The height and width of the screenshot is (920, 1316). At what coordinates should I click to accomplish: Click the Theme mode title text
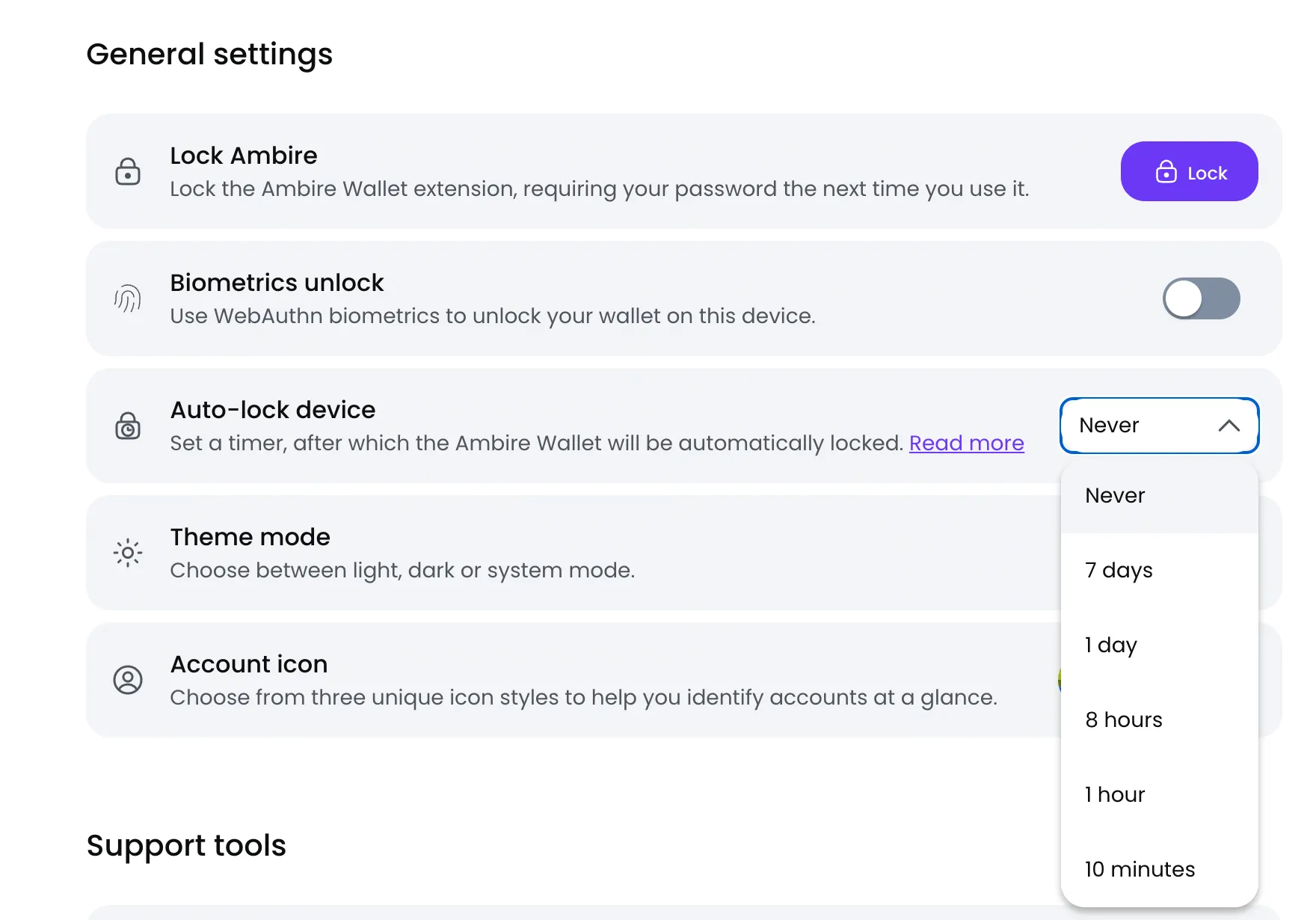[x=250, y=537]
